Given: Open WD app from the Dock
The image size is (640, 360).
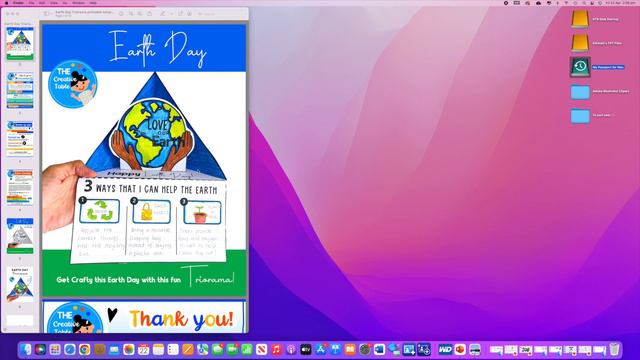Looking at the screenshot, I should coord(445,349).
